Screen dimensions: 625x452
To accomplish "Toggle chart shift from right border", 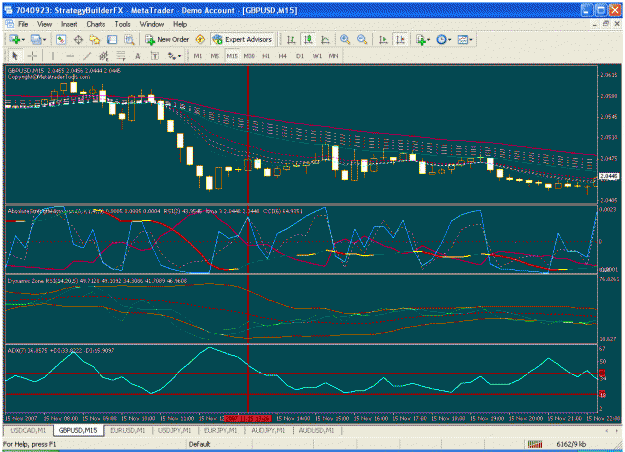I will (x=400, y=39).
